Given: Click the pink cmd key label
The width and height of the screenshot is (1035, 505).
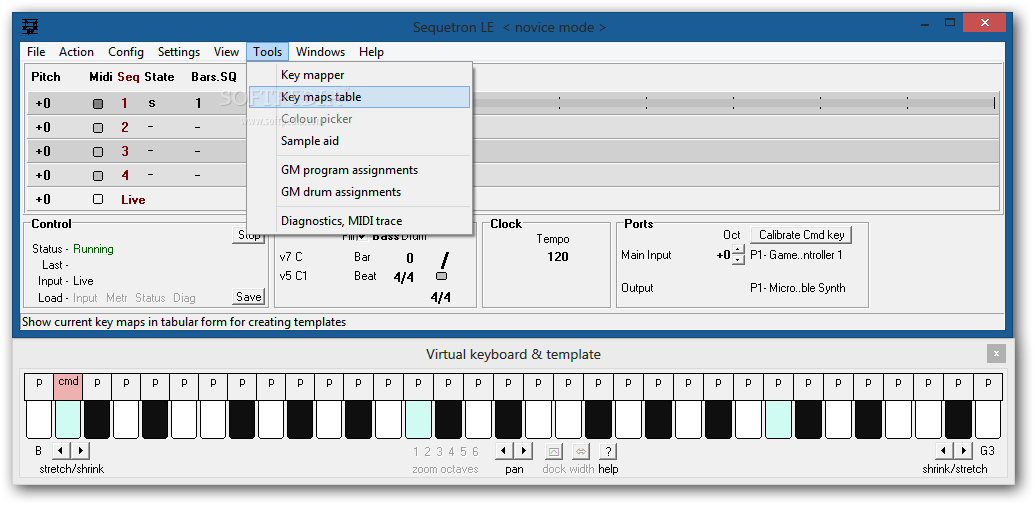Looking at the screenshot, I should pos(69,387).
